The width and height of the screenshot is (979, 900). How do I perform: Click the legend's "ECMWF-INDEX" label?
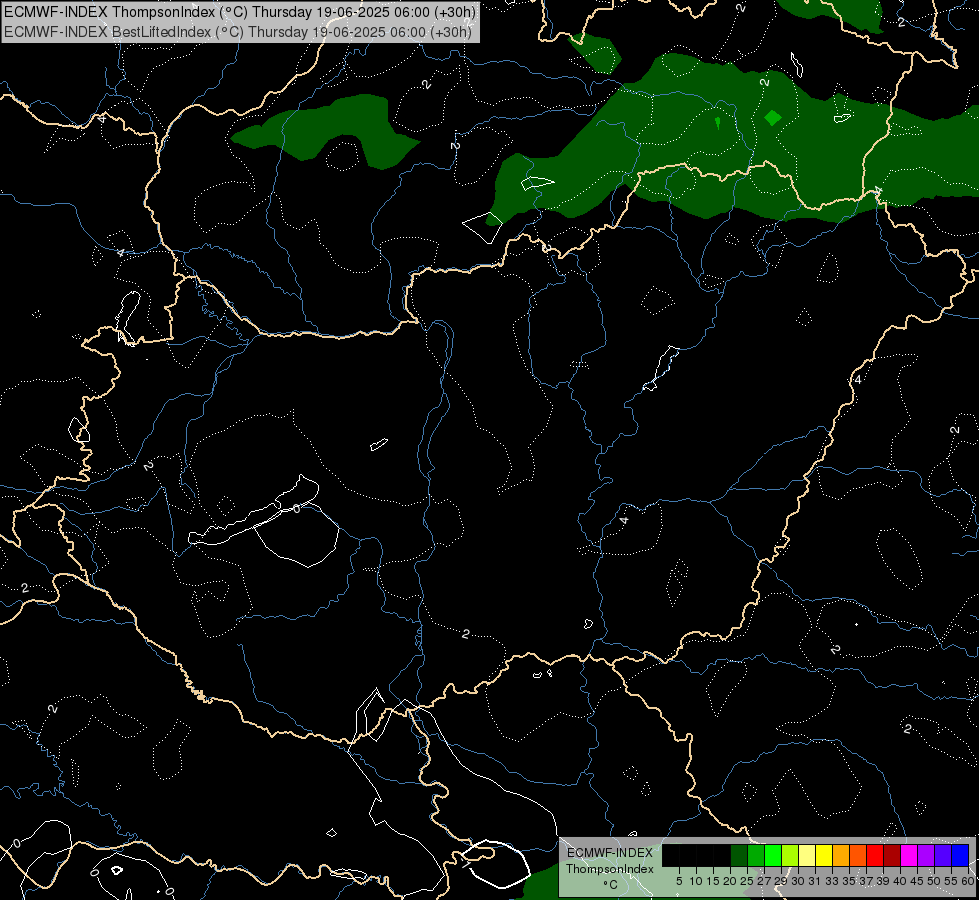pos(610,853)
